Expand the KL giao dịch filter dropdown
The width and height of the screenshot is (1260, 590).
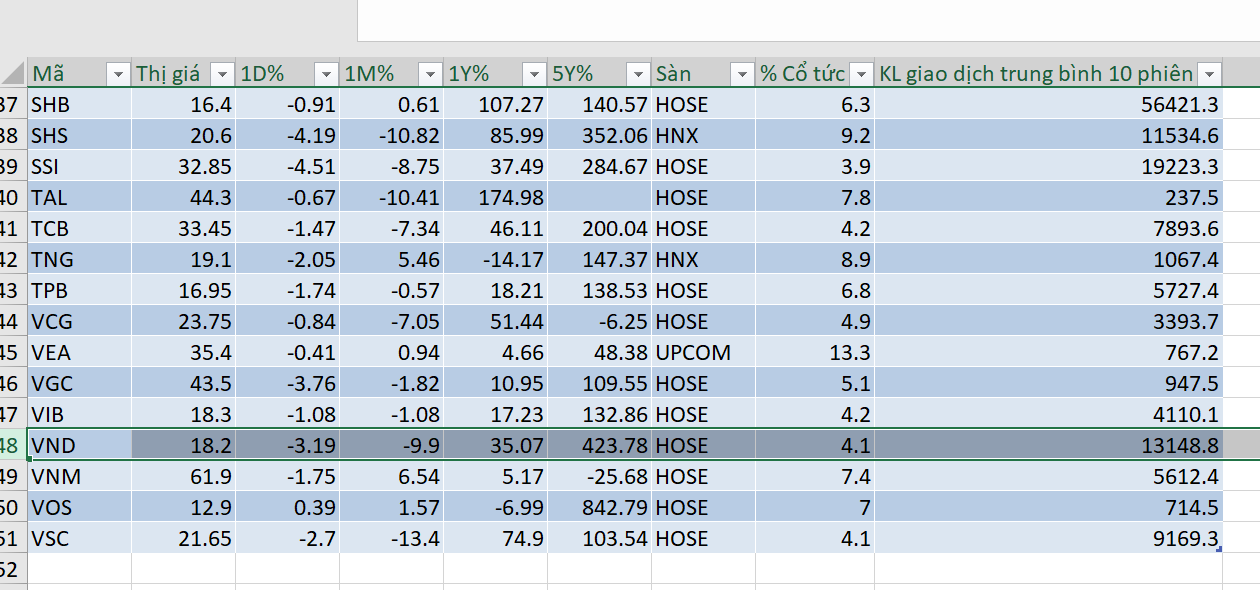coord(1210,74)
